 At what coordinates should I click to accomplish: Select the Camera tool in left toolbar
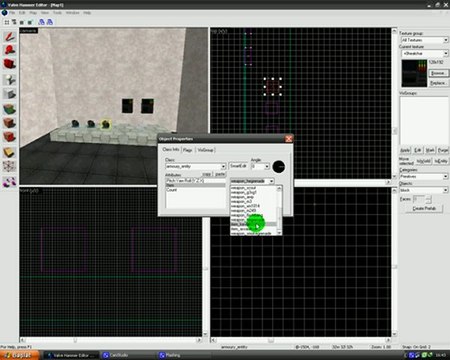click(9, 64)
